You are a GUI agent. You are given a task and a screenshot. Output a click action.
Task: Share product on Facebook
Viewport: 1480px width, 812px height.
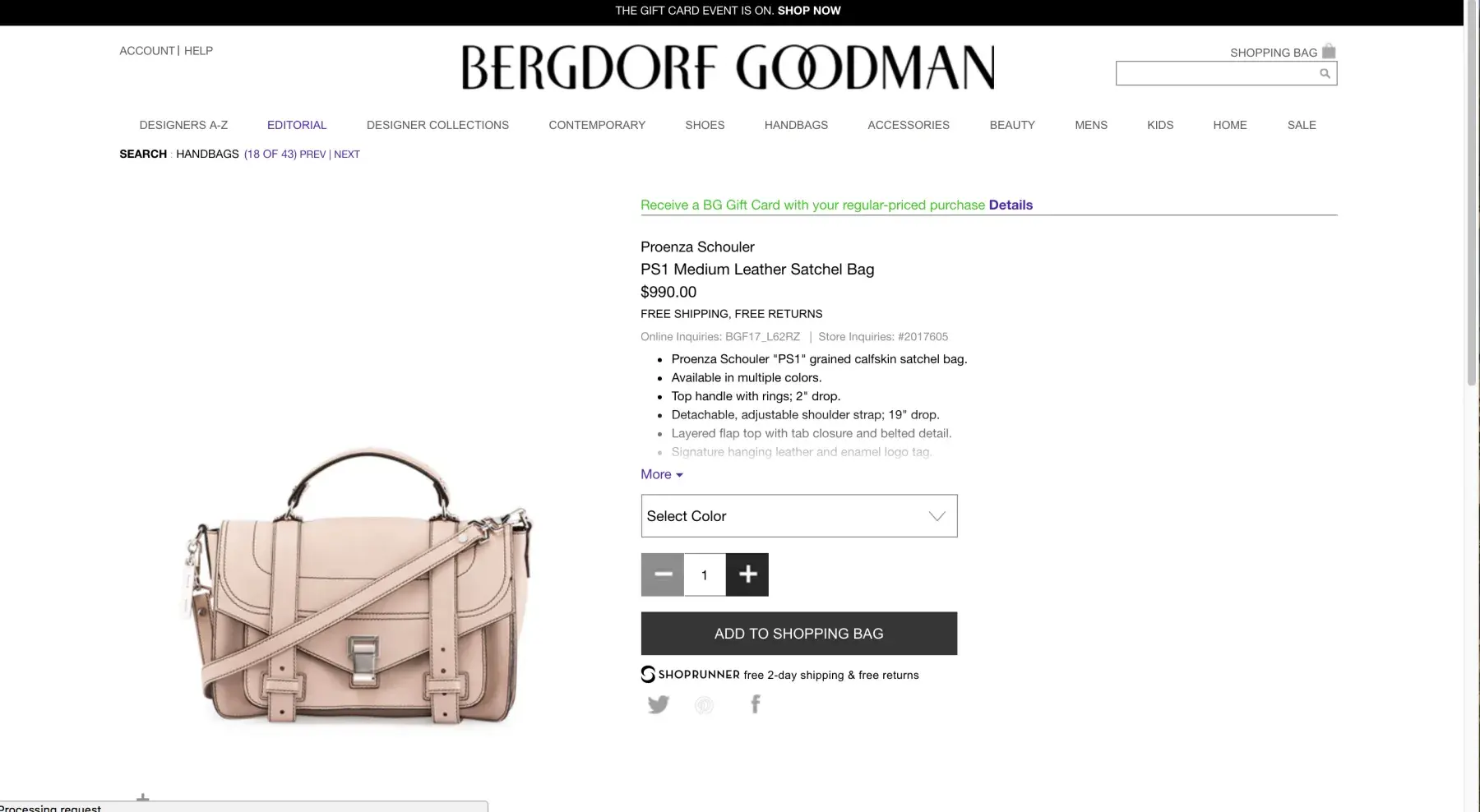tap(755, 704)
